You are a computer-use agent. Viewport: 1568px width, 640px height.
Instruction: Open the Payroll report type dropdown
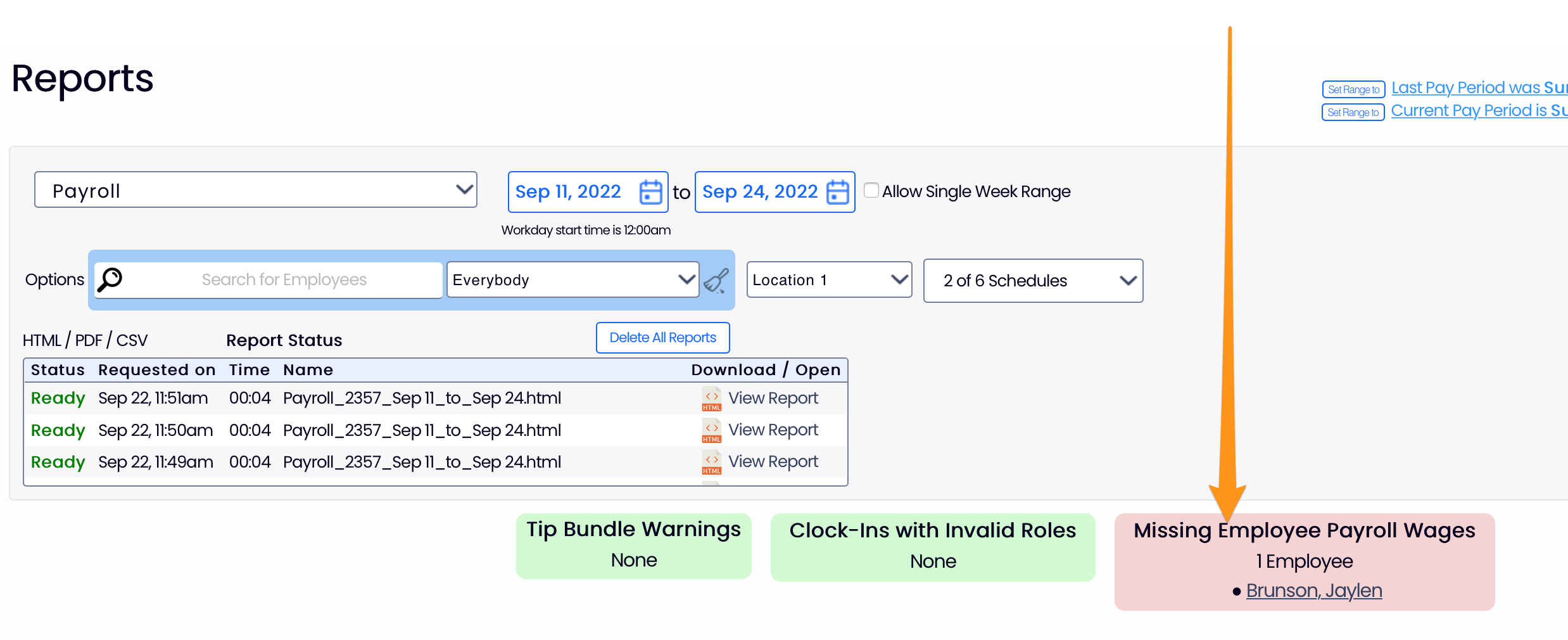[x=256, y=190]
